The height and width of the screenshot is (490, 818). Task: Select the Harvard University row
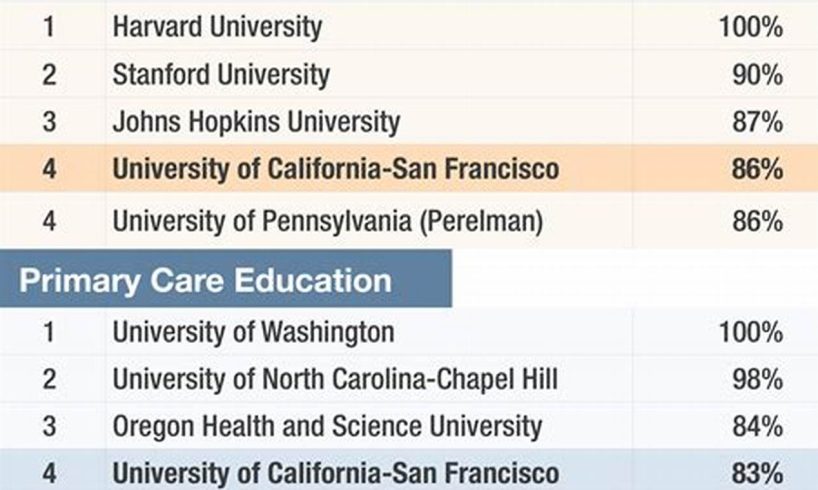click(x=409, y=26)
